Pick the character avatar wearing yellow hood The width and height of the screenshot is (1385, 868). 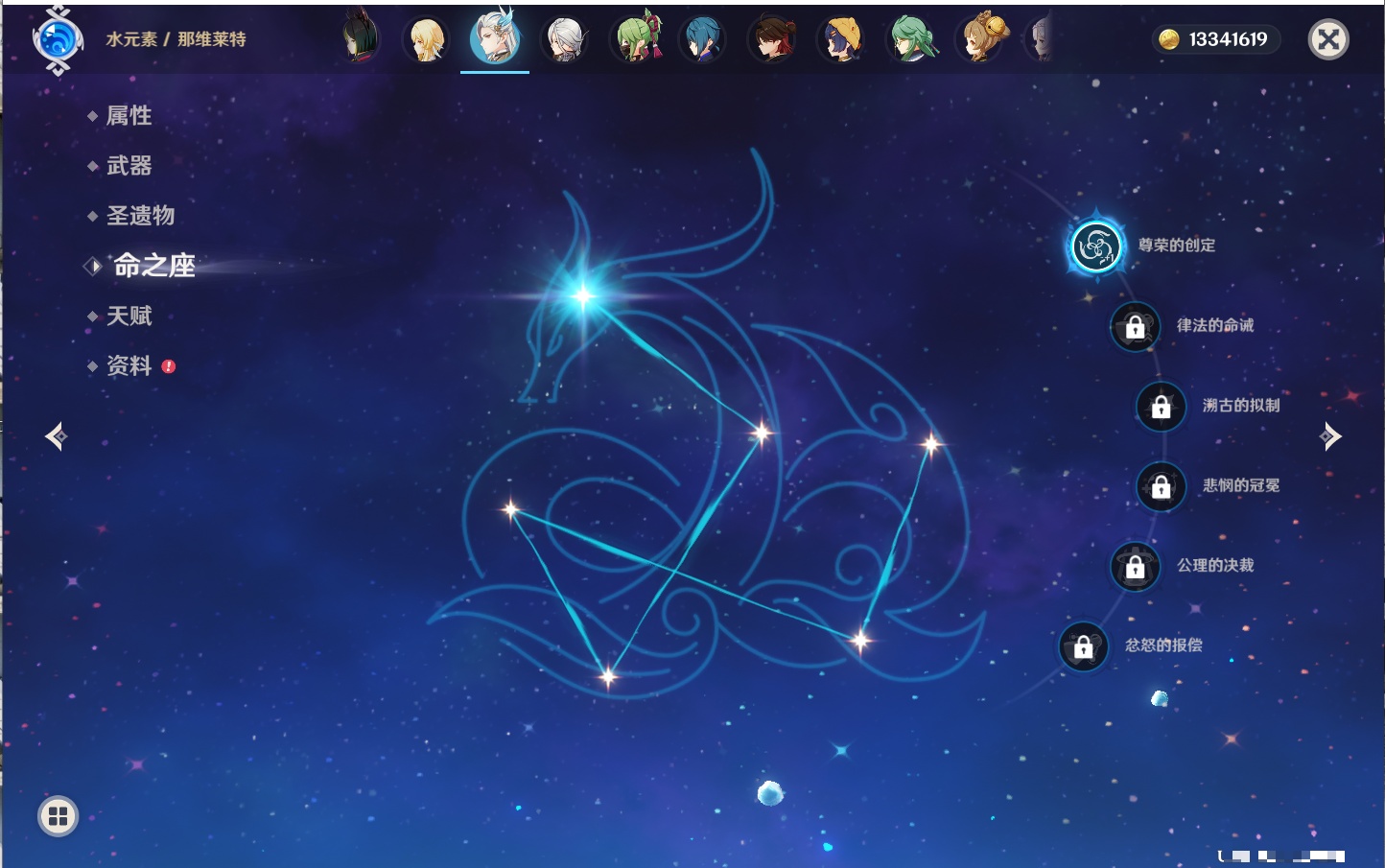842,39
